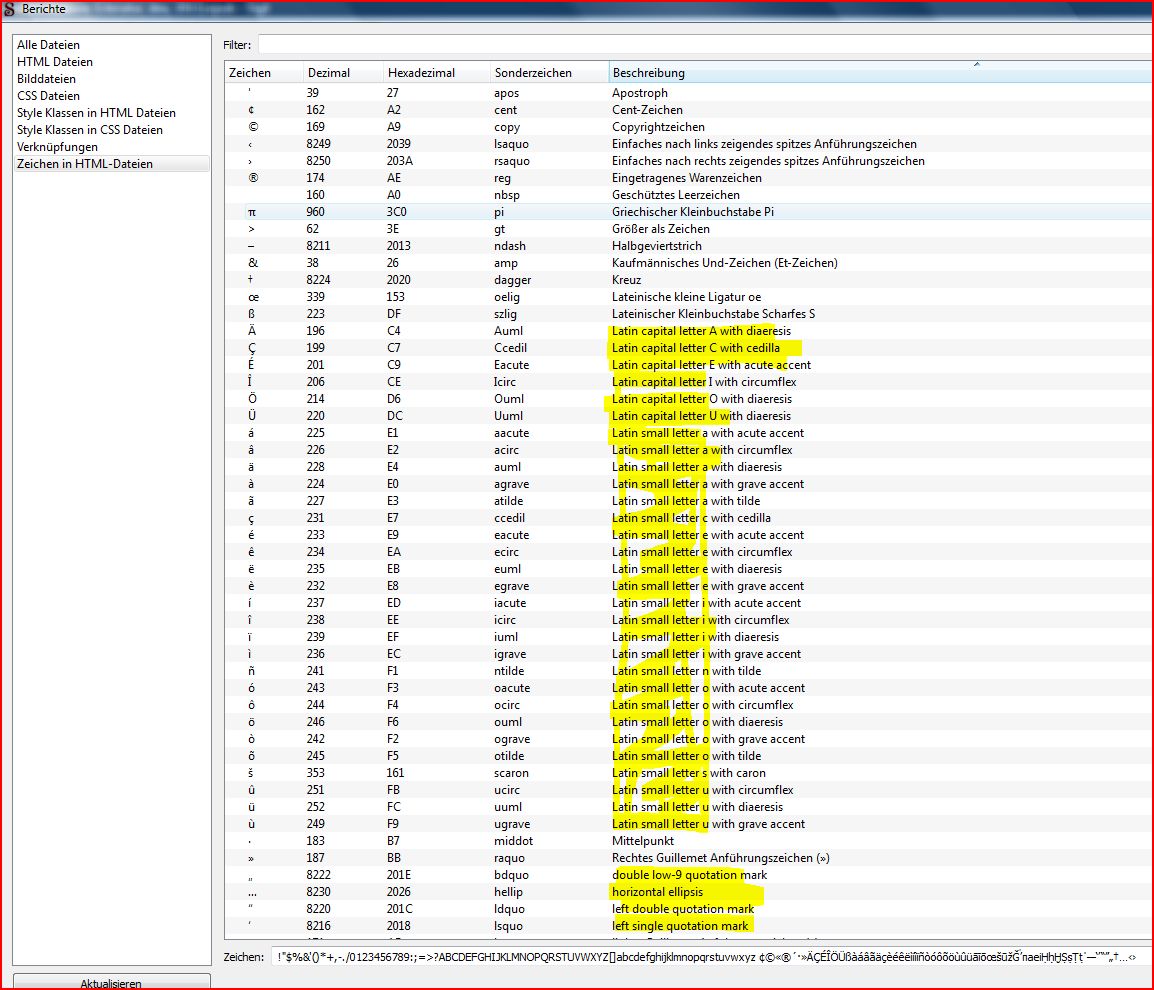1154x990 pixels.
Task: Sort by the Zeichen column header
Action: pyautogui.click(x=250, y=73)
